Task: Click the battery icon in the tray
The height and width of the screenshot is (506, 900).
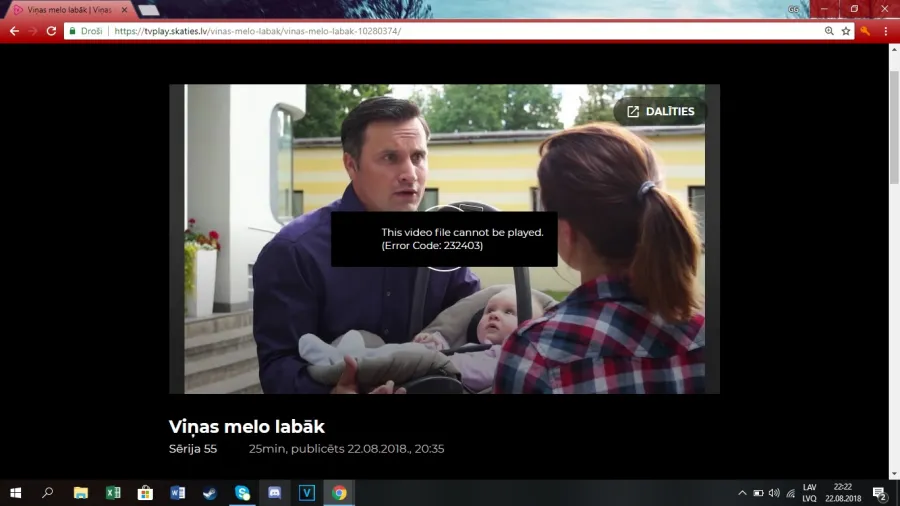Action: [758, 493]
